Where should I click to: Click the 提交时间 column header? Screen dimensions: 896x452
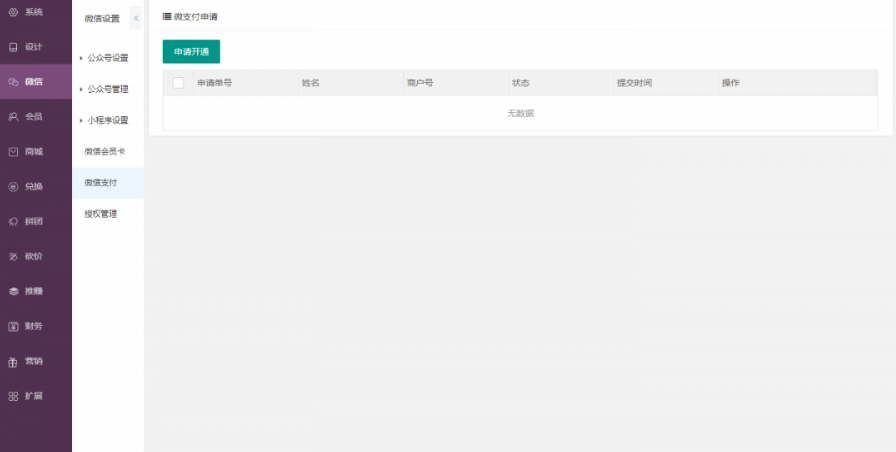[634, 83]
